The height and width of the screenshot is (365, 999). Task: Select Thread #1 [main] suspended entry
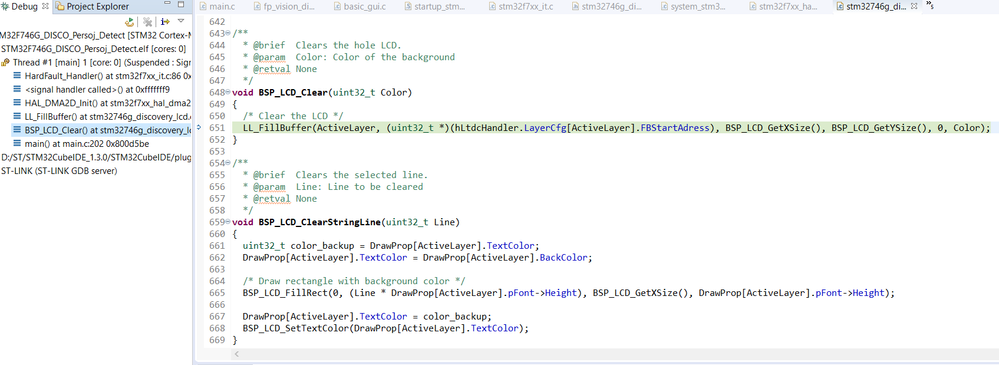(x=96, y=62)
